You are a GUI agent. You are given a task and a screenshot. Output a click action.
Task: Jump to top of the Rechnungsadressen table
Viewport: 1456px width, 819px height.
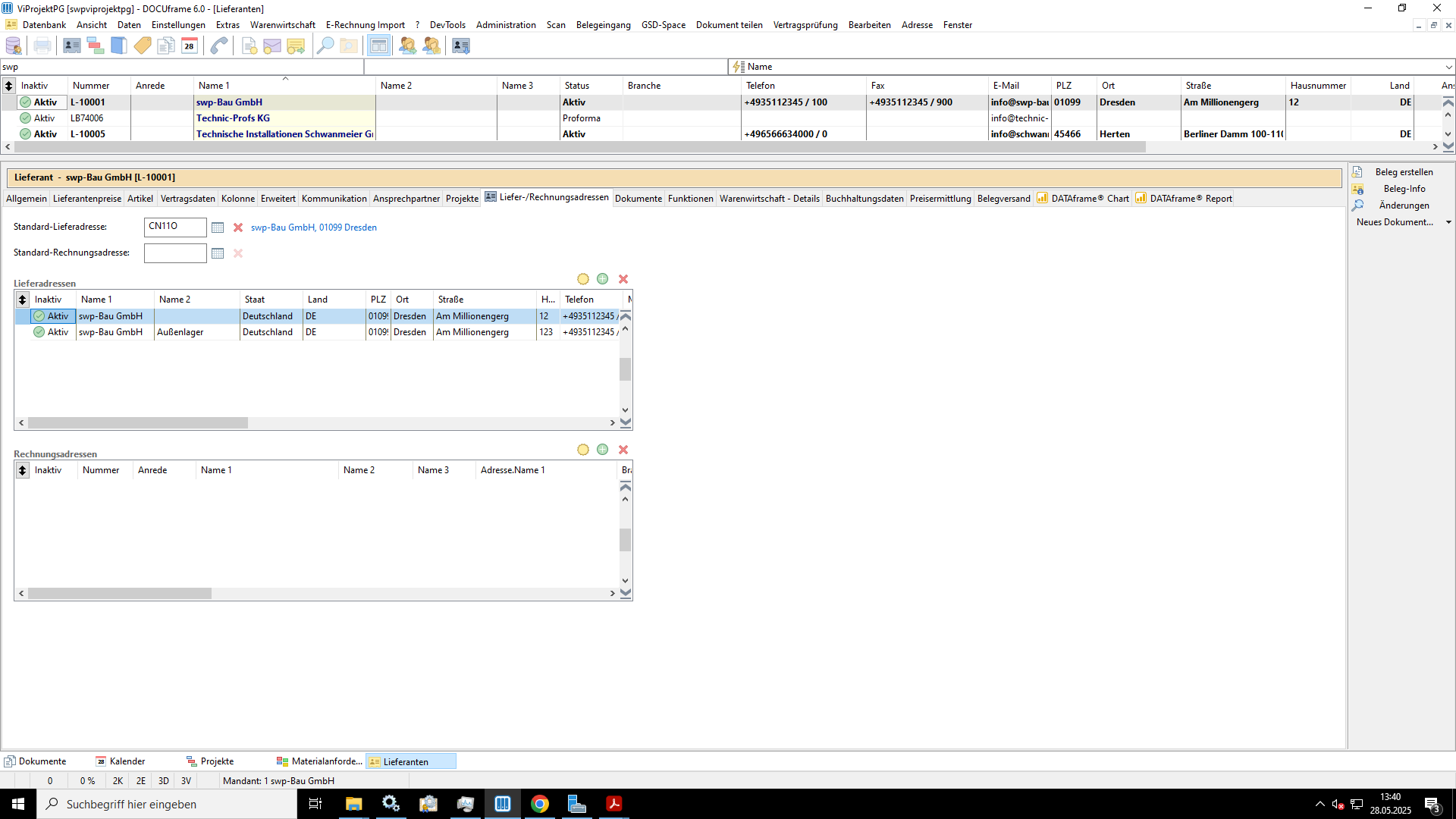(626, 487)
